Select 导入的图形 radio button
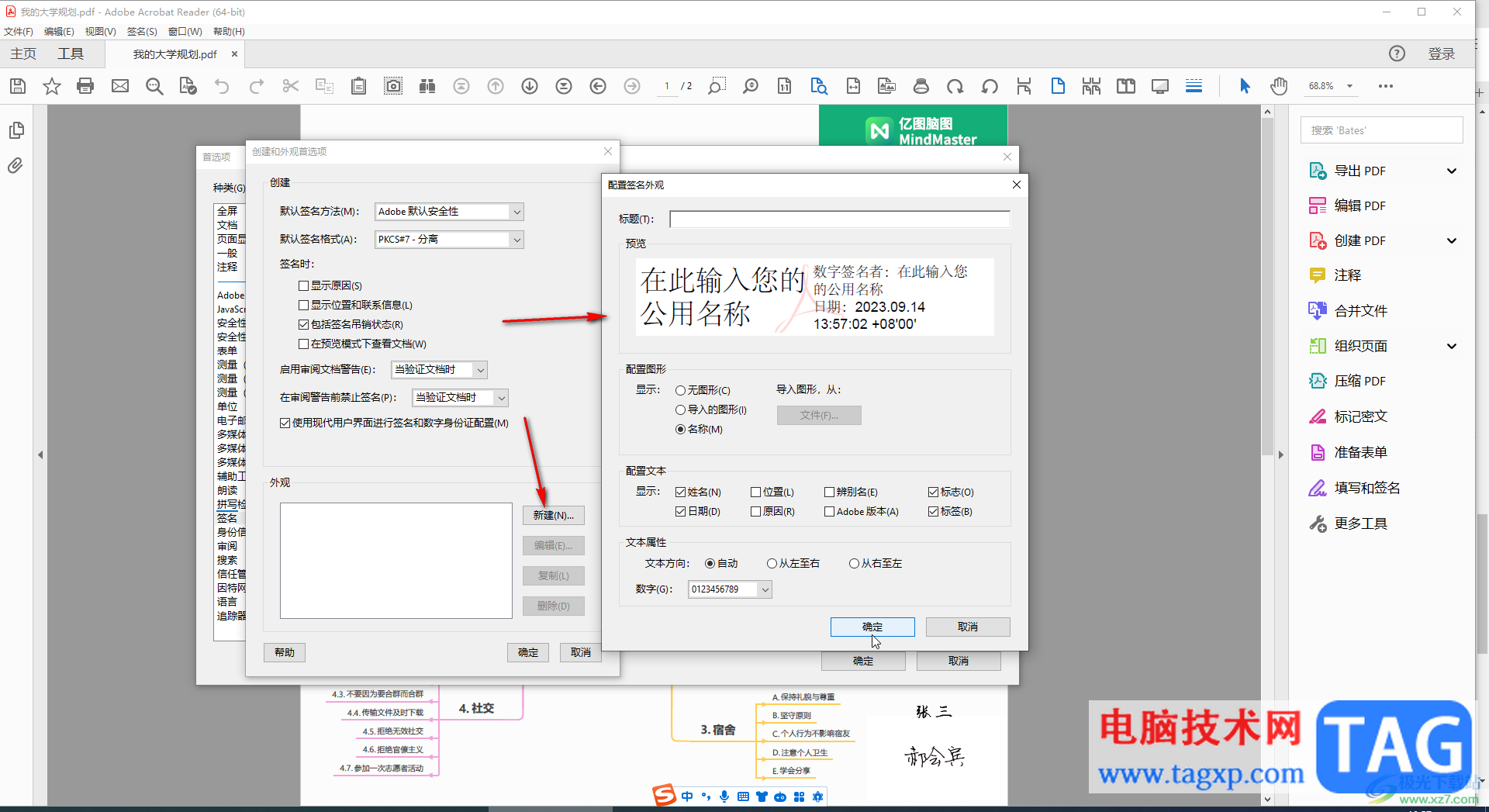Image resolution: width=1489 pixels, height=812 pixels. coord(680,409)
